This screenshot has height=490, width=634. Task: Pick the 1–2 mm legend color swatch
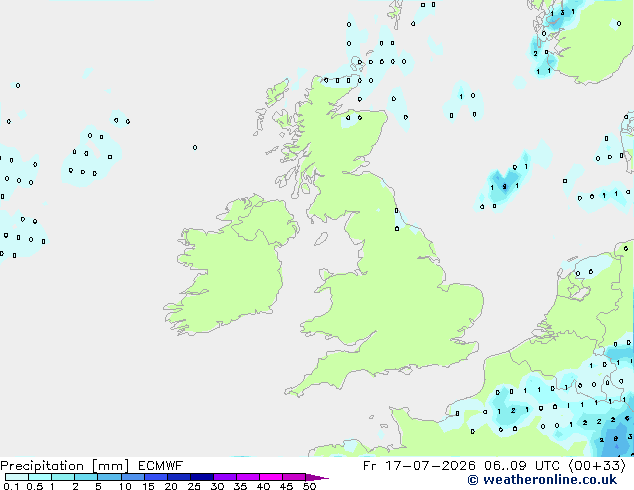63,477
